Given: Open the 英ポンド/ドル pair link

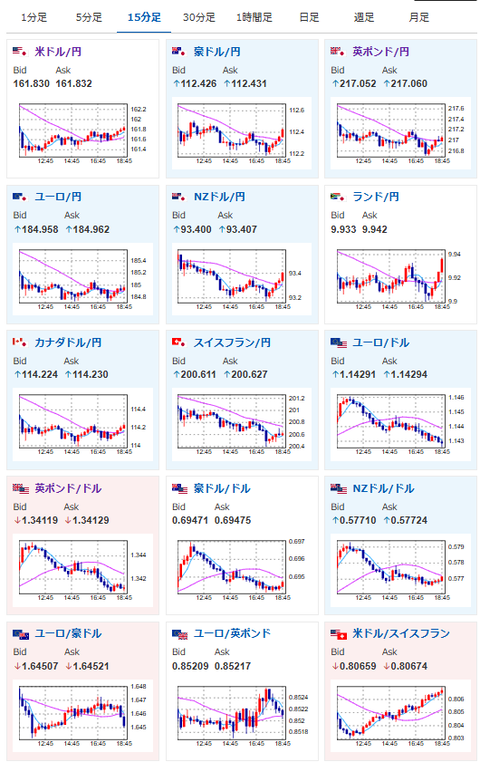Looking at the screenshot, I should (68, 488).
